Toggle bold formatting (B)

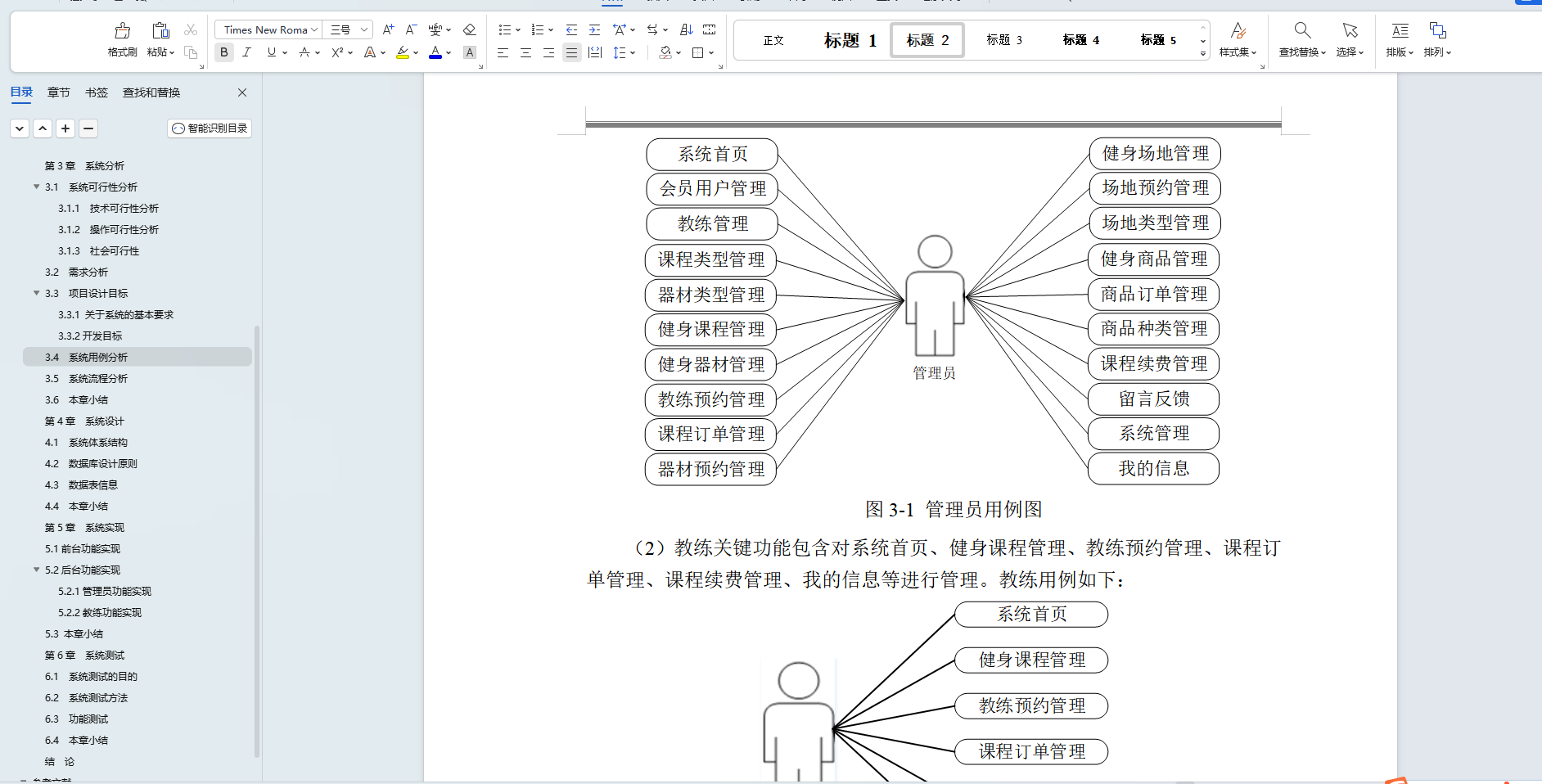[223, 52]
